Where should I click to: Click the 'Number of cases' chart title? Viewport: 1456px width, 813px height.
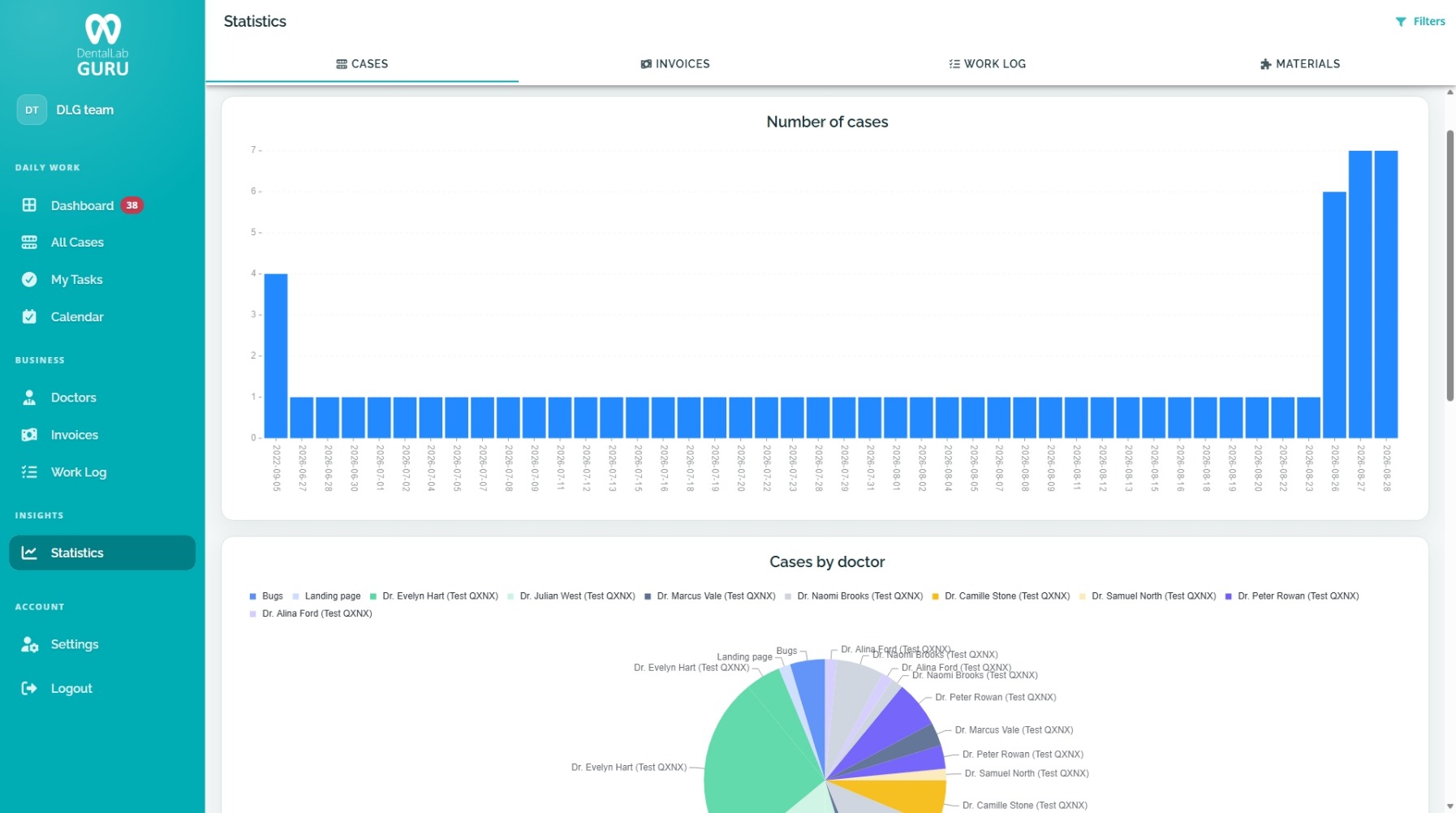coord(827,122)
